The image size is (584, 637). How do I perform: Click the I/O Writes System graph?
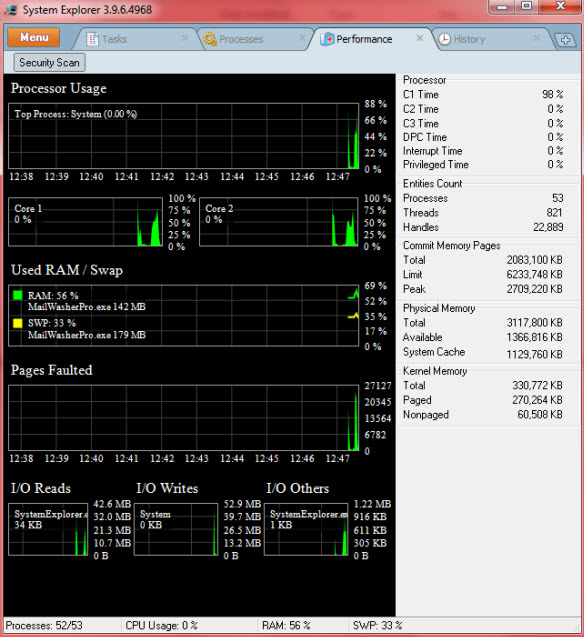pyautogui.click(x=176, y=529)
